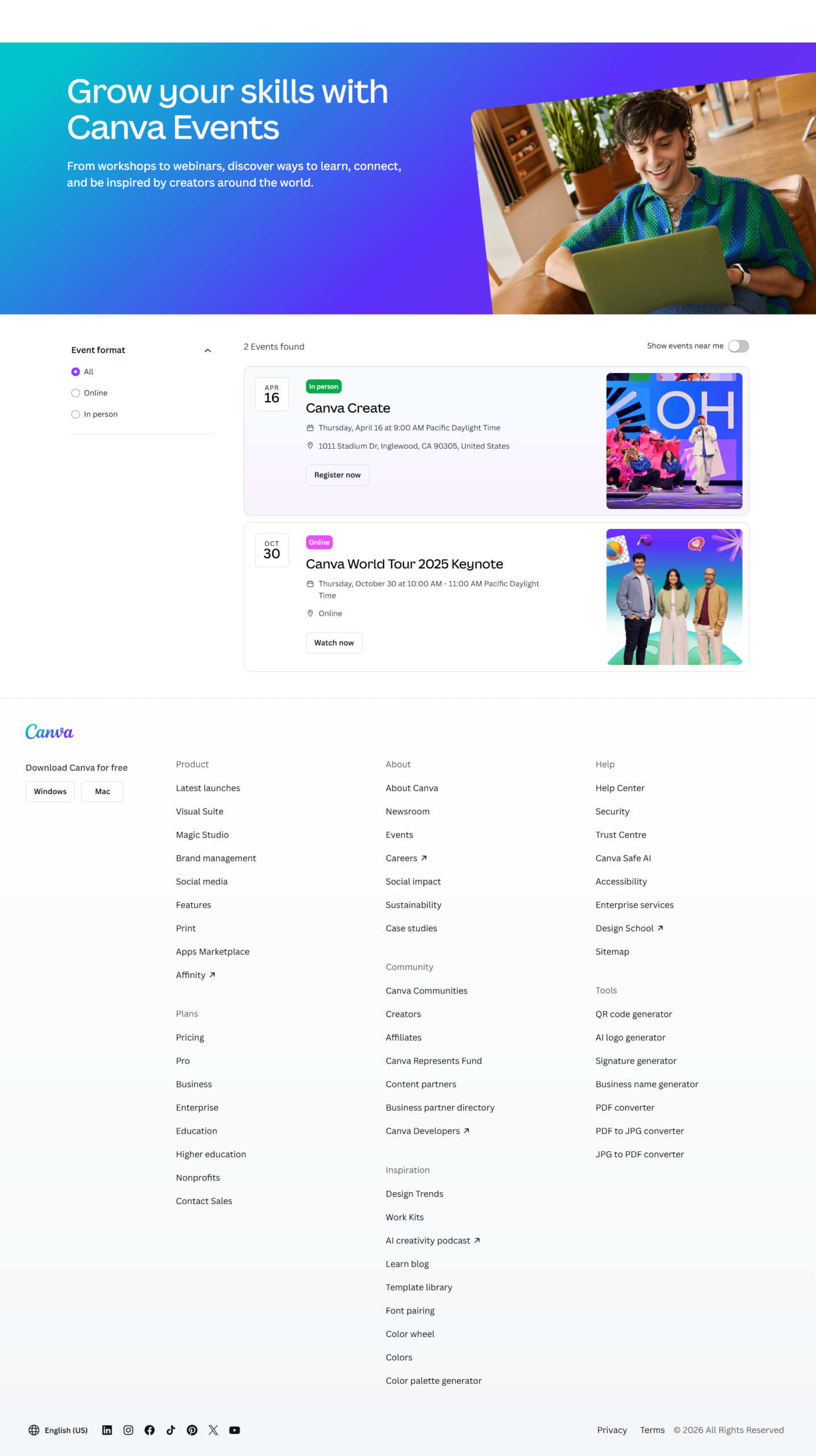Open the TikTok social icon
The height and width of the screenshot is (1456, 816).
point(171,1430)
